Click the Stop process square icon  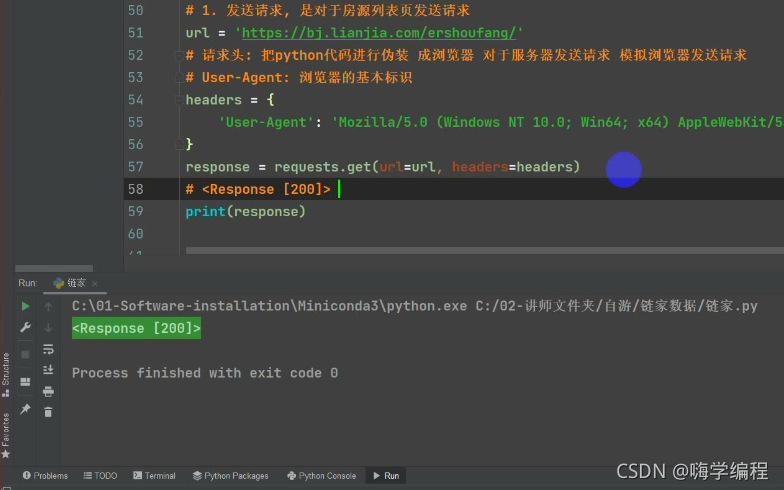point(26,354)
